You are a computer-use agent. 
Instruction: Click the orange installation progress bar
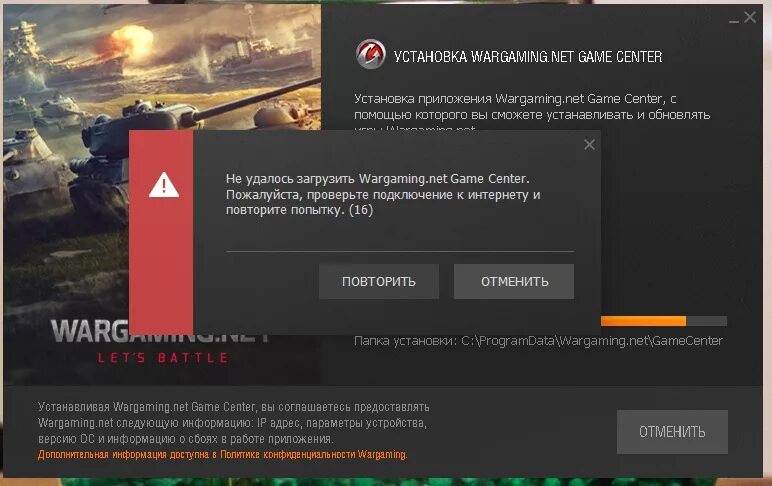point(663,321)
